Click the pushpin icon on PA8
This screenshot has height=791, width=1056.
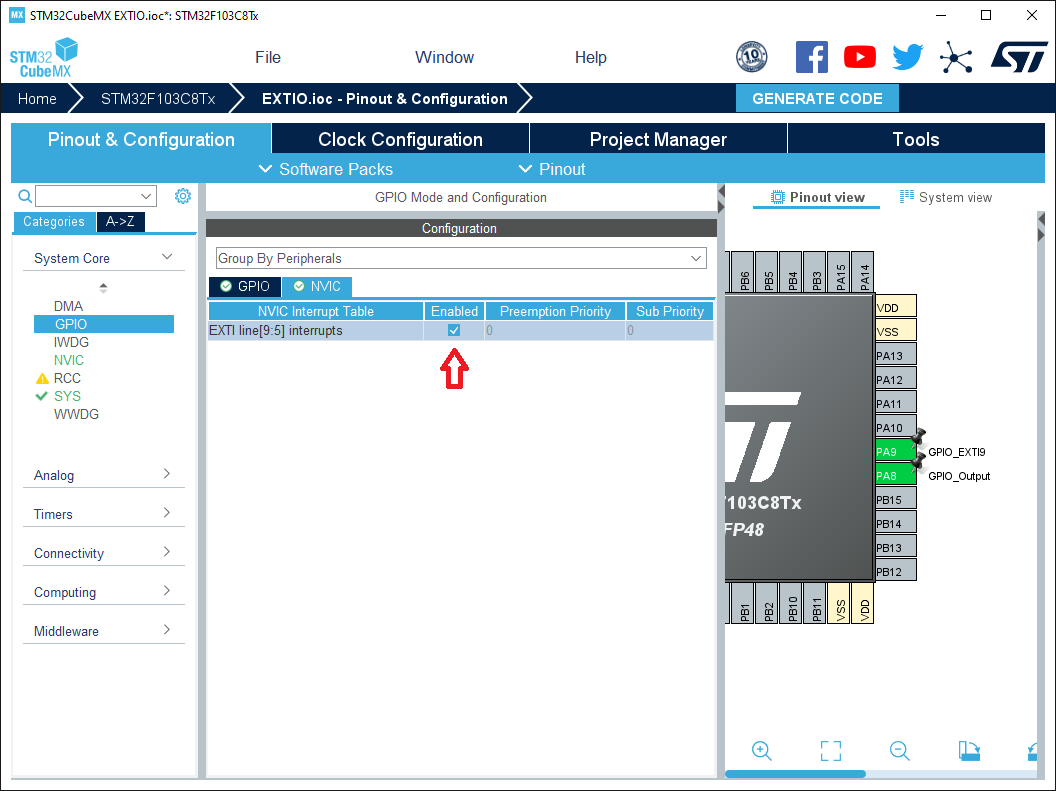pos(918,462)
